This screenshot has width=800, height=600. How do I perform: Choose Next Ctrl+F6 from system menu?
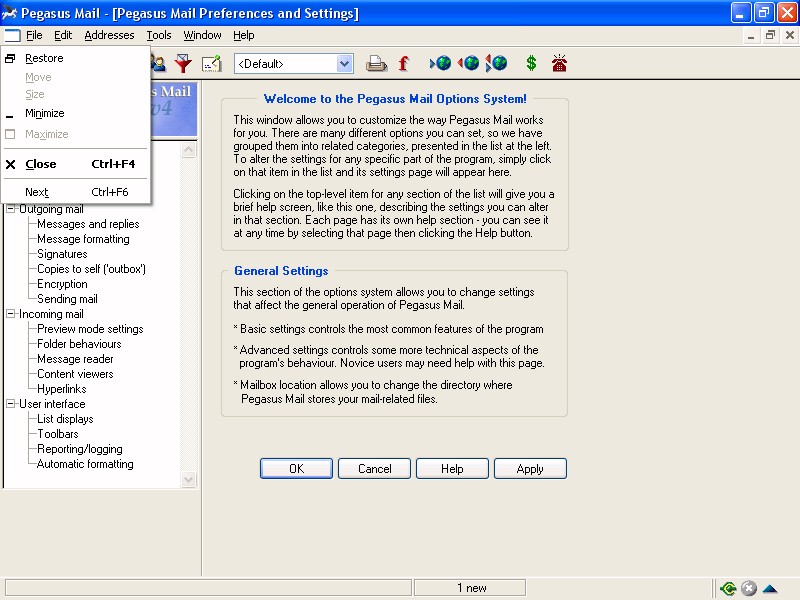tap(76, 192)
